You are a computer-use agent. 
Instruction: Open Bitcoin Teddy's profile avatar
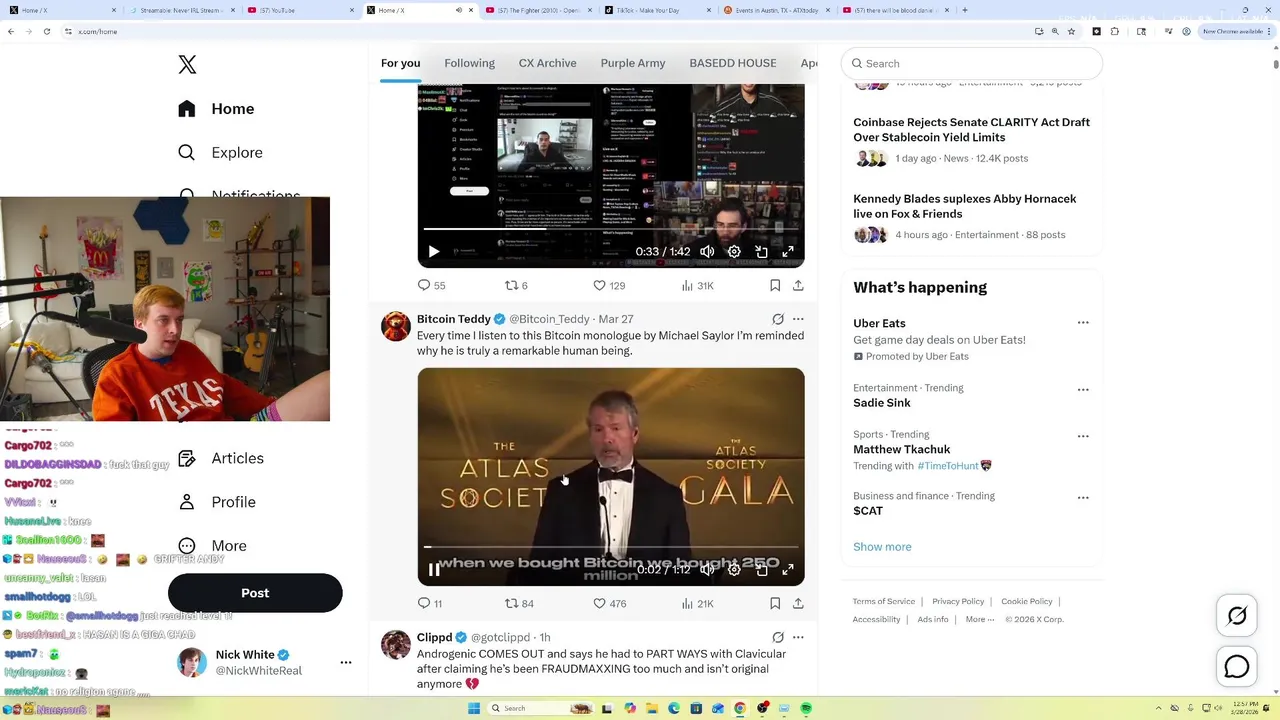click(396, 327)
